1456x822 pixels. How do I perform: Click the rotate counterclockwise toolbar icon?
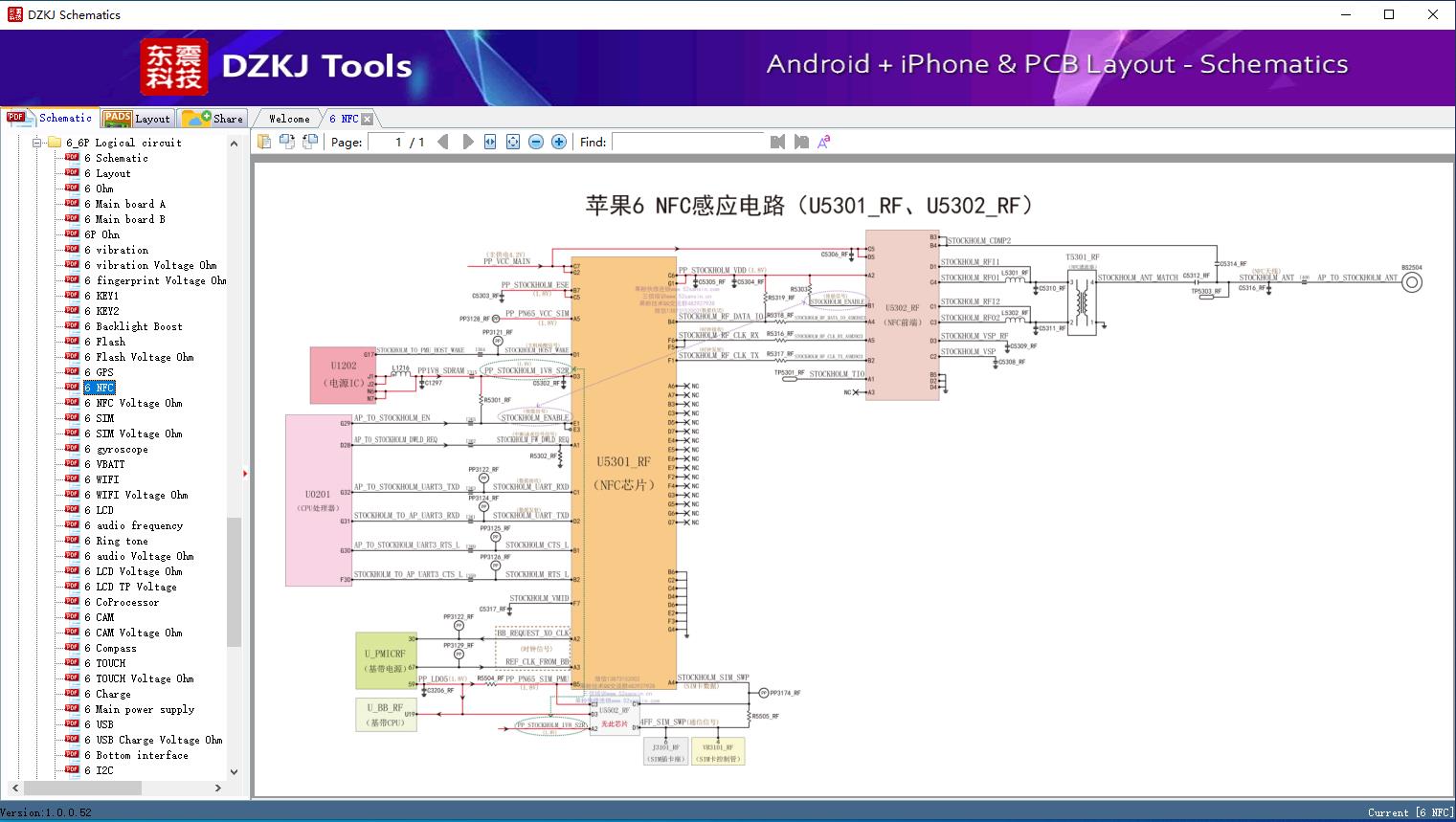287,142
